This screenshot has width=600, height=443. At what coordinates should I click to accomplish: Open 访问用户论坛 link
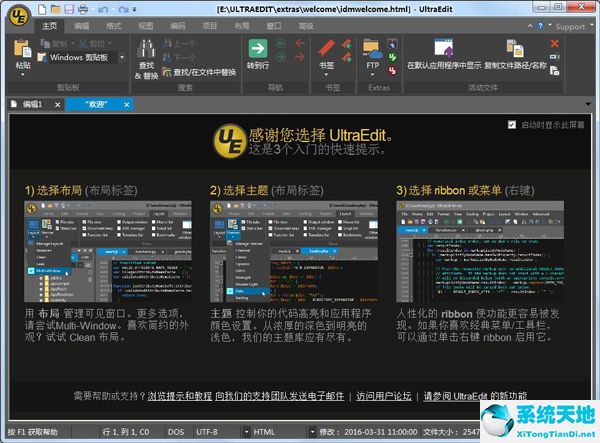(384, 396)
